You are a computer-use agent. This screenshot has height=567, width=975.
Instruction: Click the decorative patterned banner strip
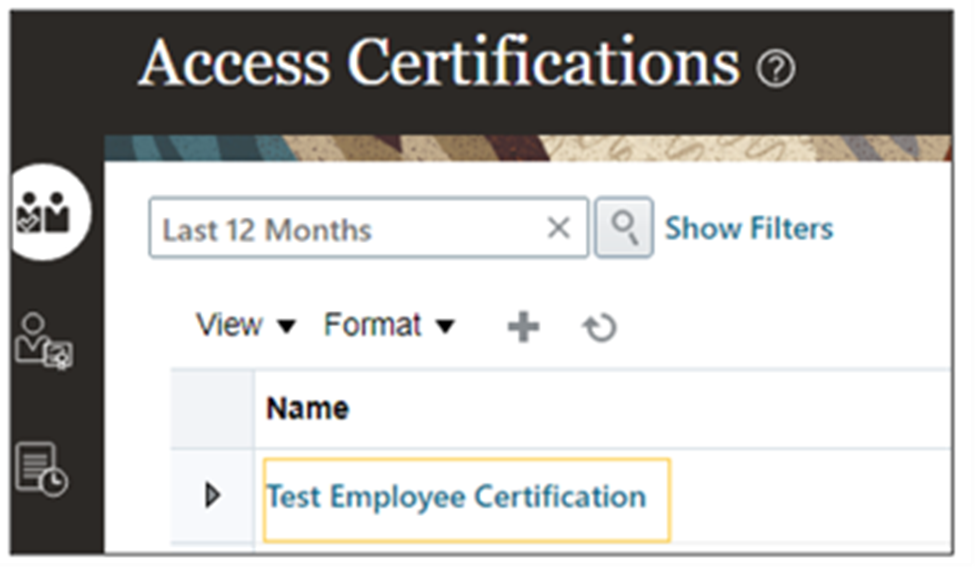(x=528, y=148)
